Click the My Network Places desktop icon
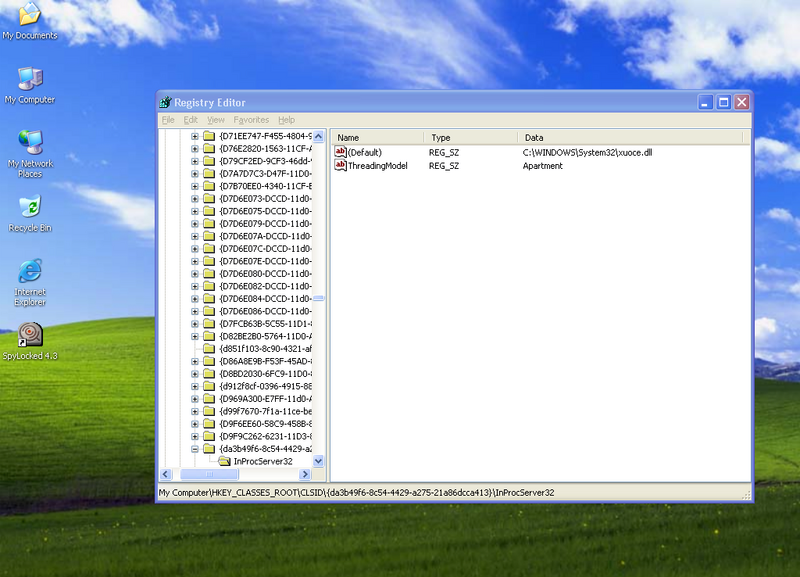 pyautogui.click(x=30, y=154)
